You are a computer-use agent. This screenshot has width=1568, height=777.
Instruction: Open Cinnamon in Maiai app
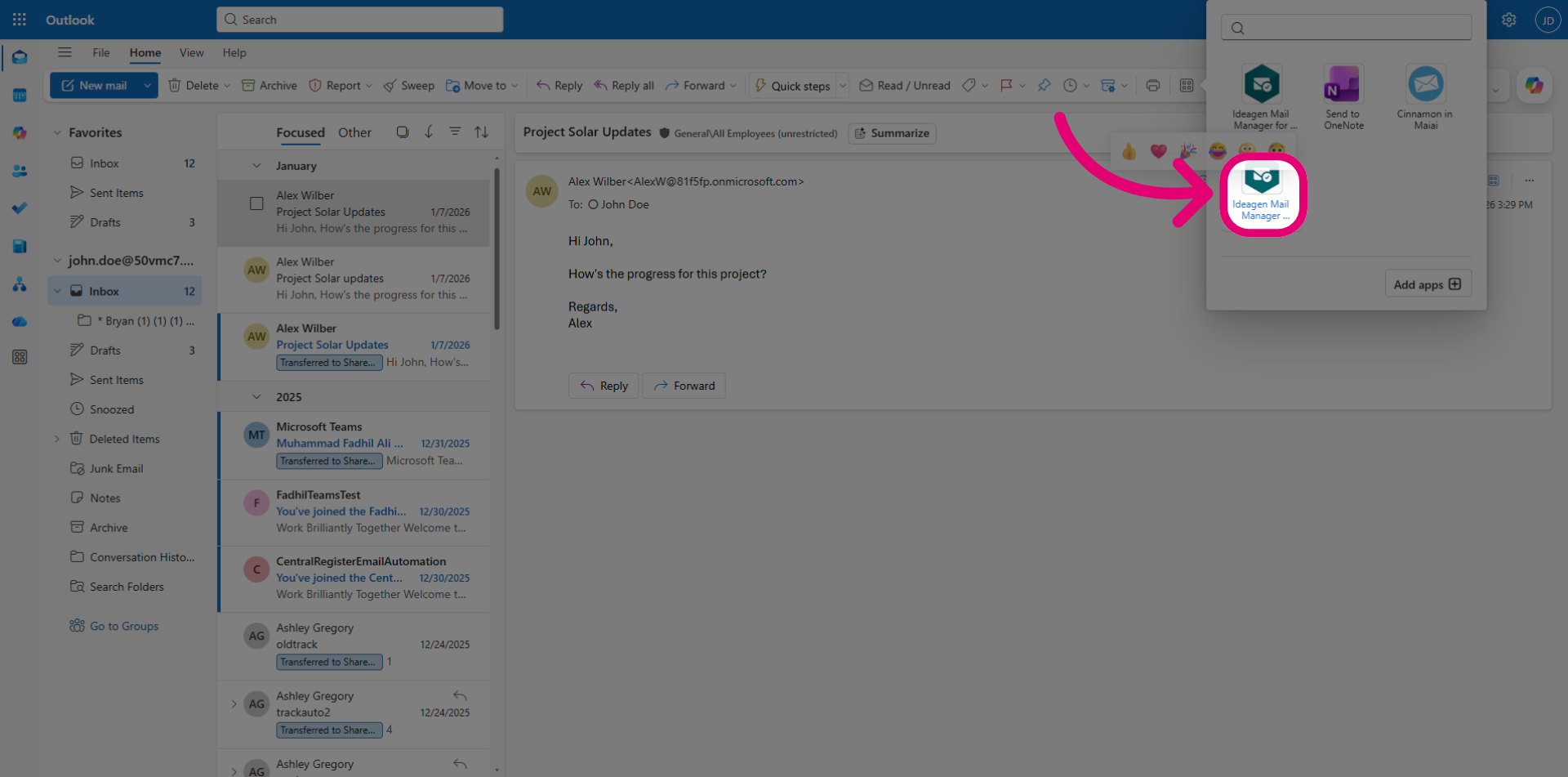(x=1425, y=97)
